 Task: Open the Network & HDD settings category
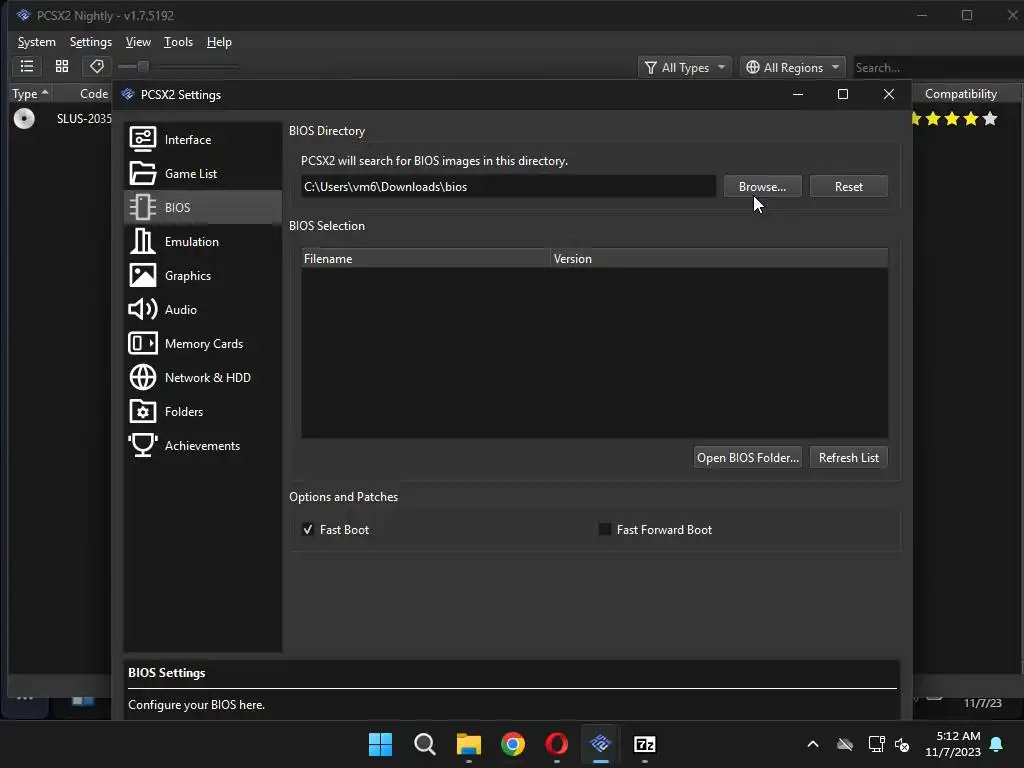tap(202, 377)
